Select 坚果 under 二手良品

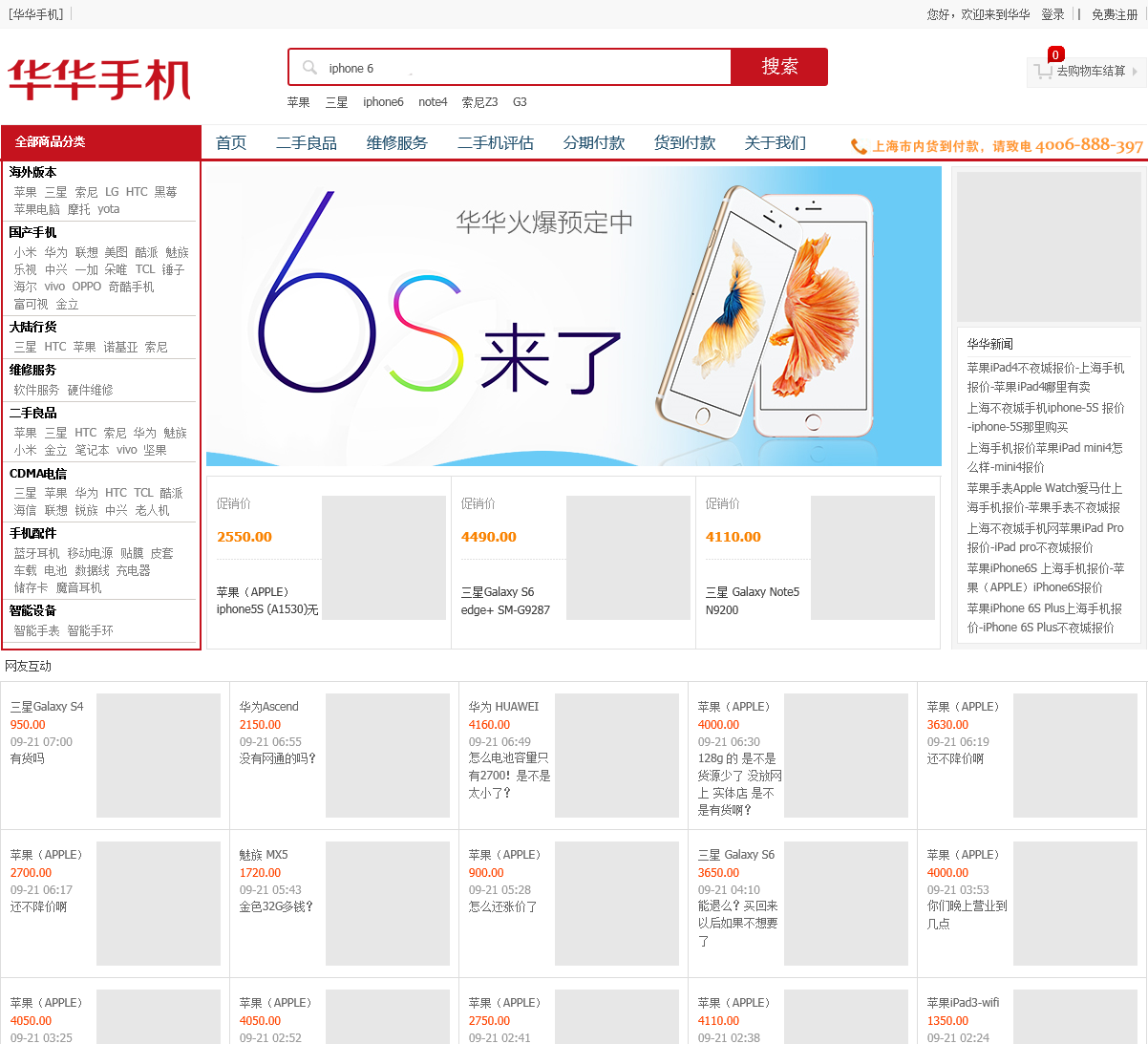(x=155, y=450)
